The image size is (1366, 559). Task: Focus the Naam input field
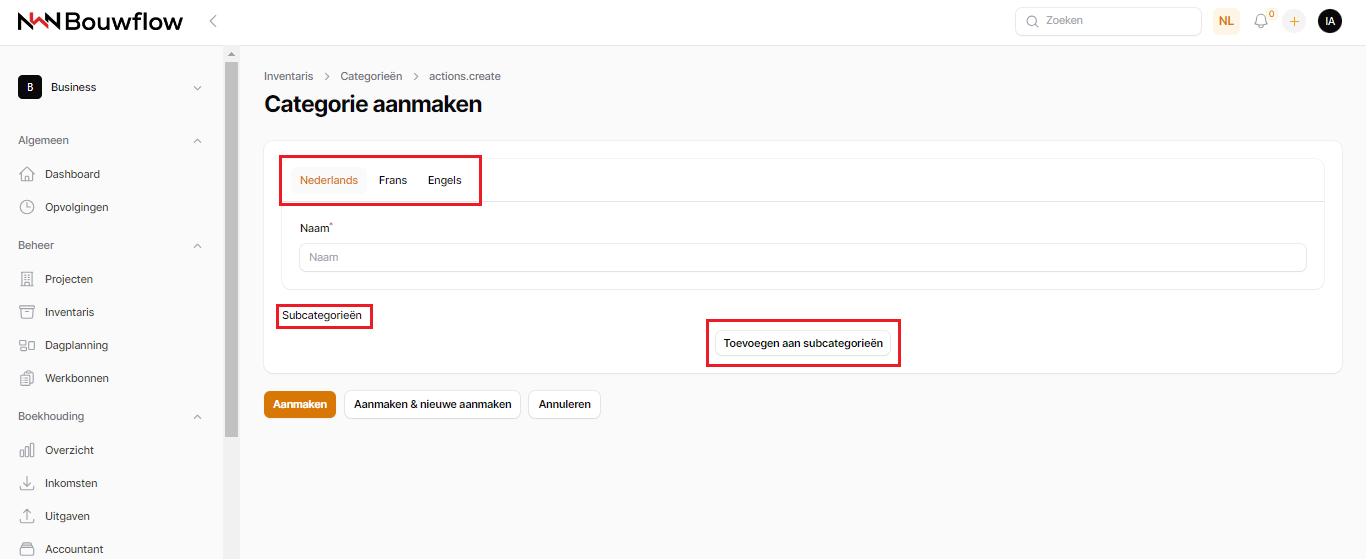click(802, 257)
